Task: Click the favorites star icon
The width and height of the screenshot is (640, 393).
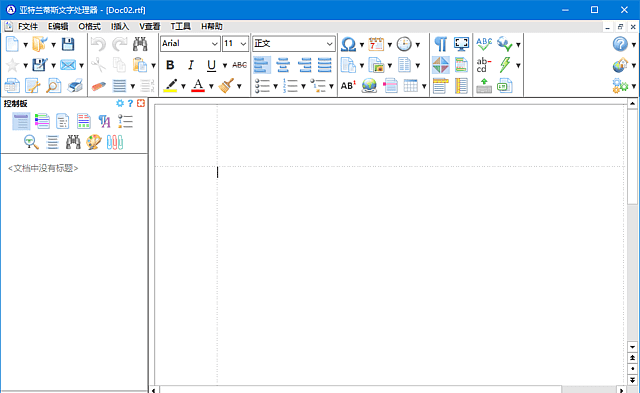Action: point(12,65)
